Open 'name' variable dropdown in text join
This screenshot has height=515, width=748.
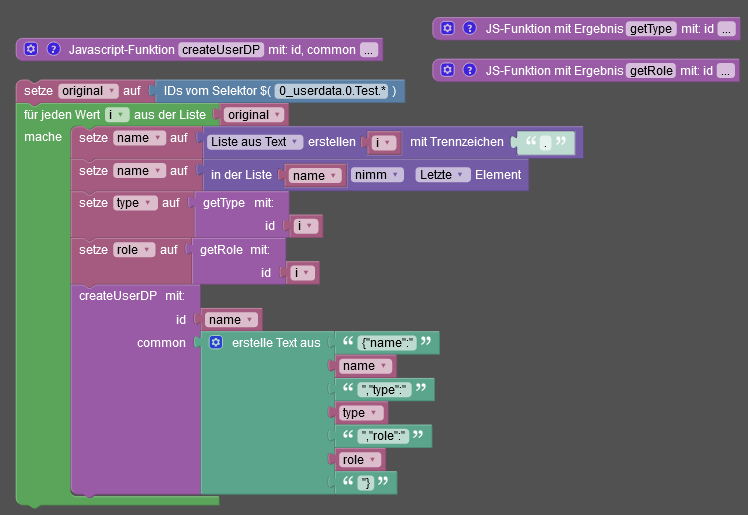(365, 366)
